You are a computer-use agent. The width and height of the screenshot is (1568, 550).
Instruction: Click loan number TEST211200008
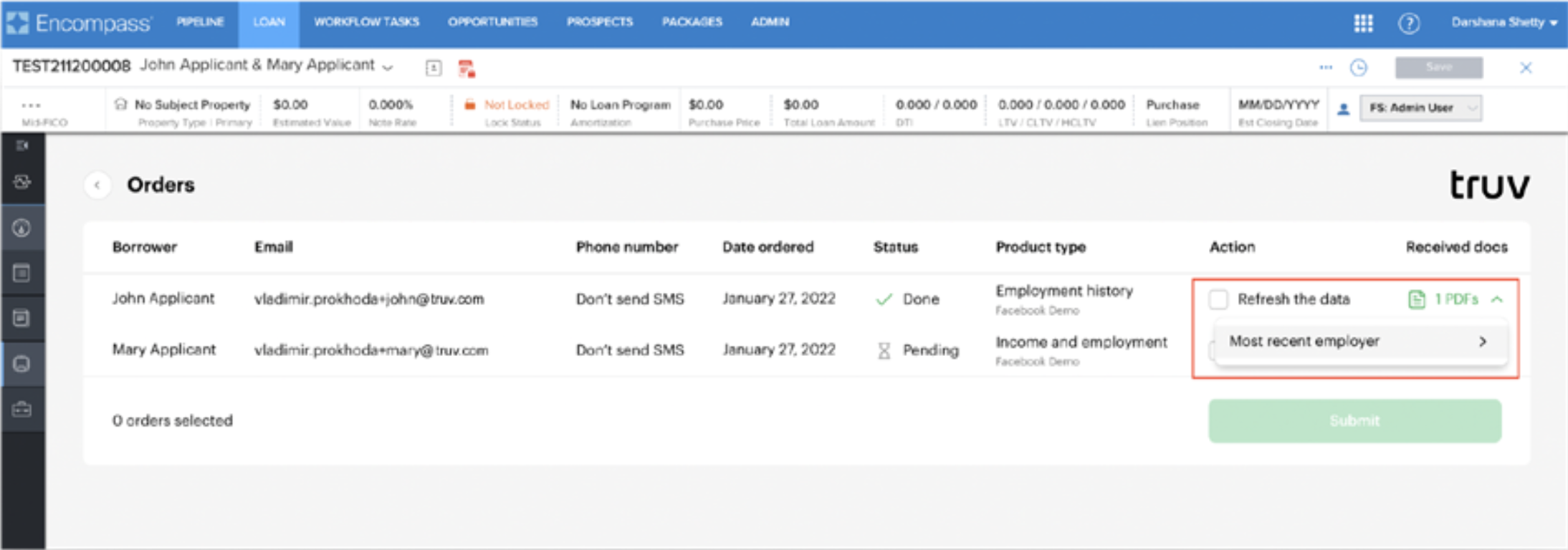click(71, 67)
